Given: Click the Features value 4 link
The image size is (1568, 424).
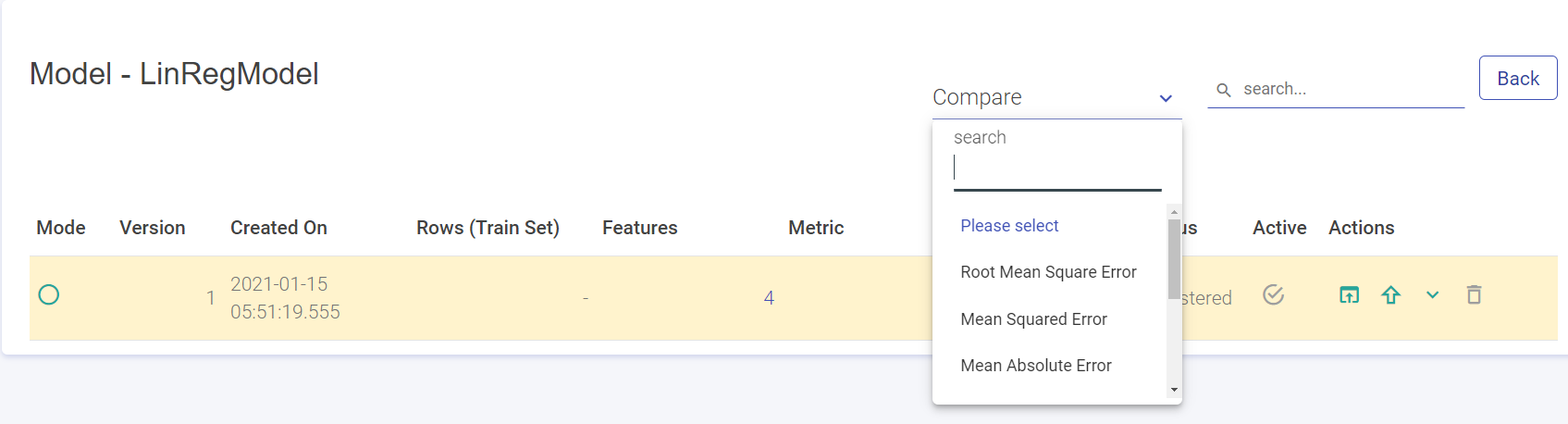Looking at the screenshot, I should (769, 298).
